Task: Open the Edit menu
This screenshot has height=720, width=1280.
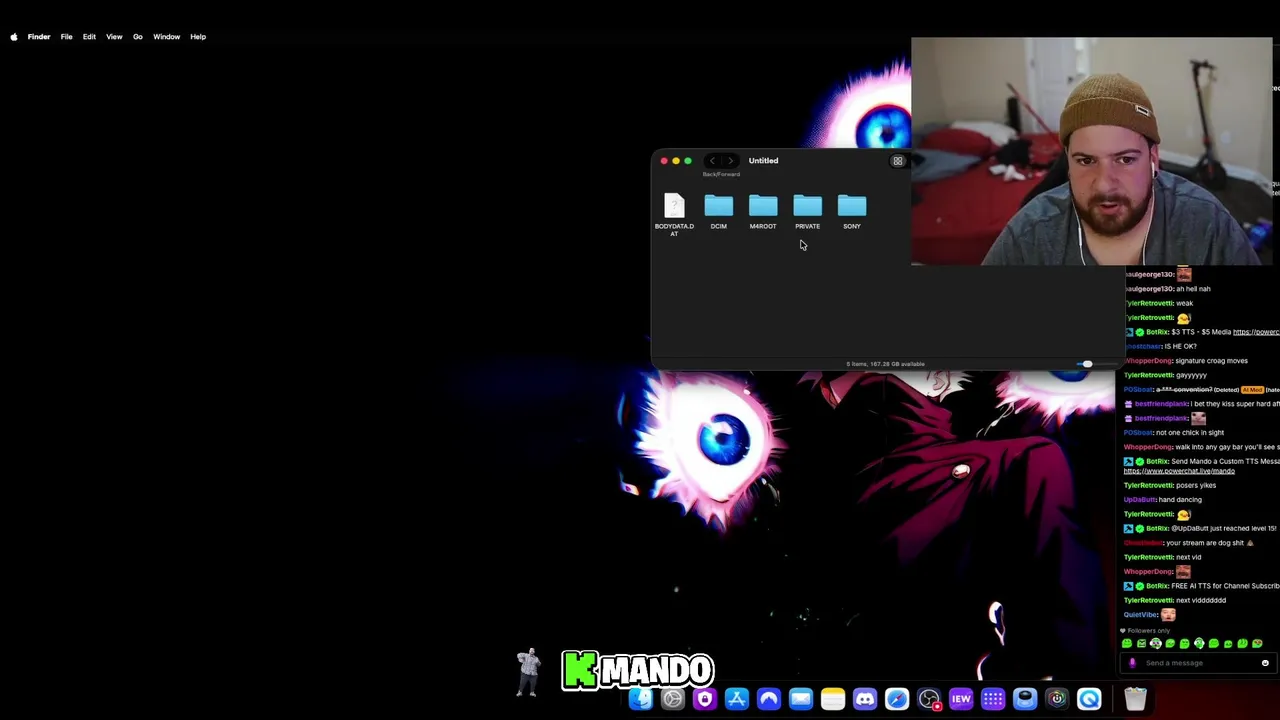Action: click(89, 37)
